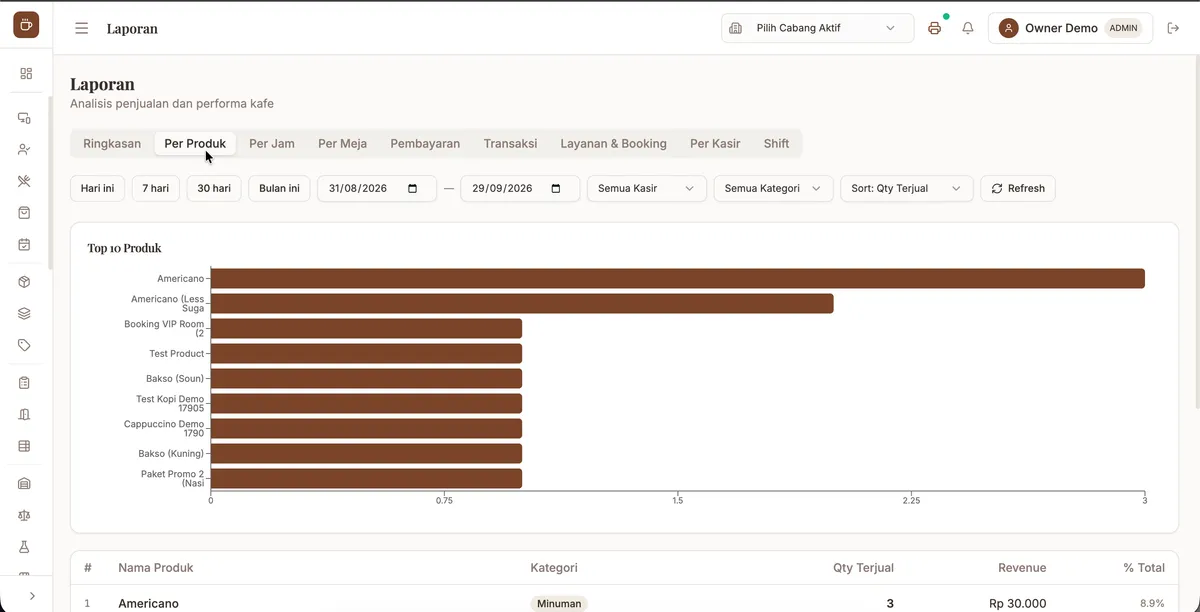Open the price tag icon in sidebar
The height and width of the screenshot is (612, 1200).
click(x=25, y=345)
